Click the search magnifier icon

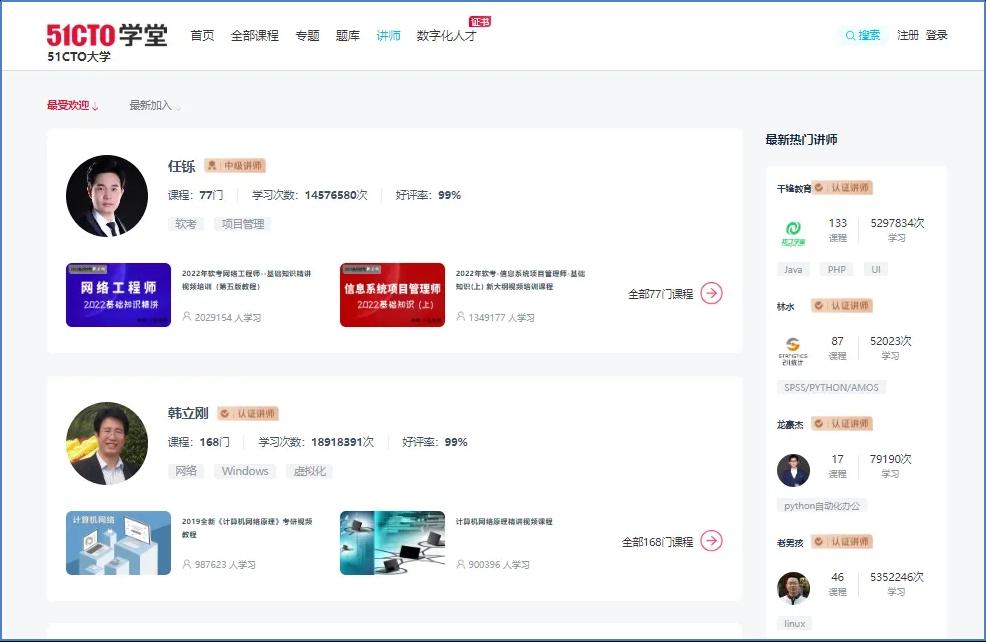(850, 36)
